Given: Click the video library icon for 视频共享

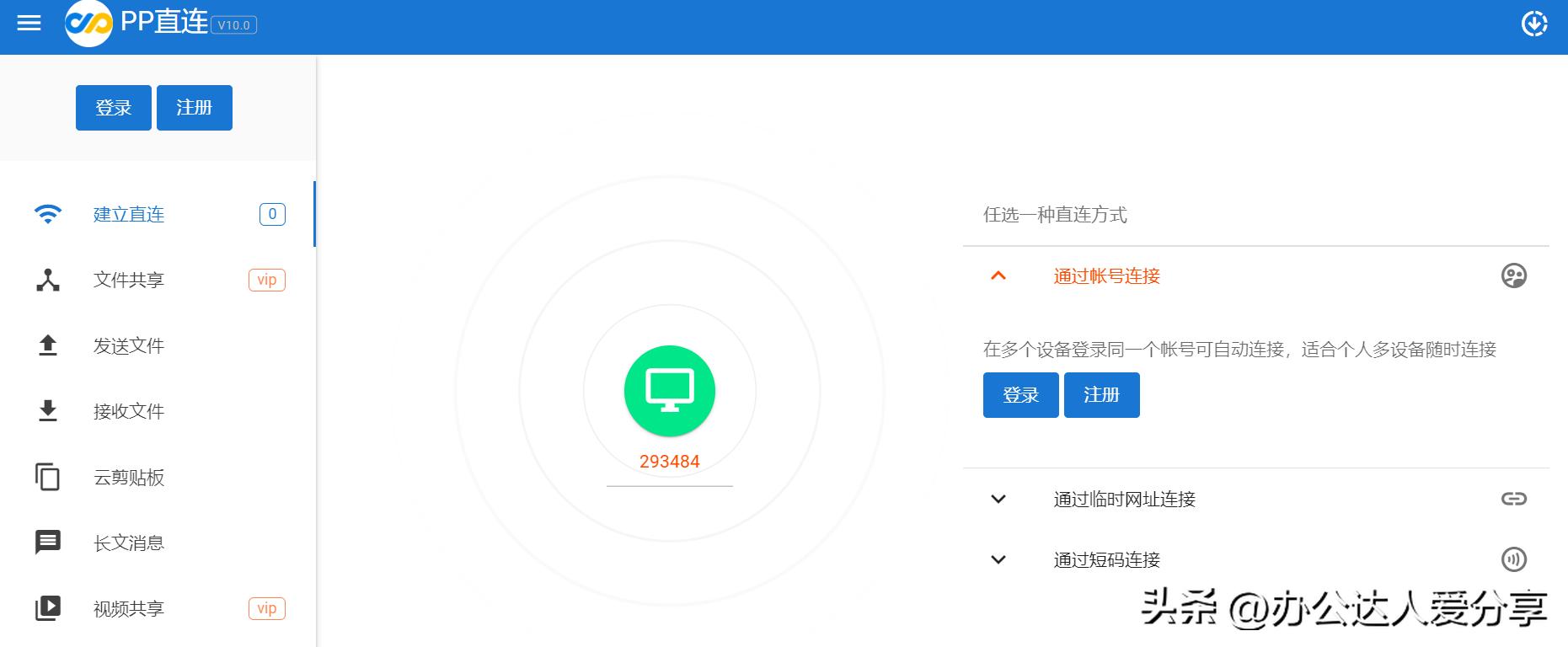Looking at the screenshot, I should coord(48,608).
